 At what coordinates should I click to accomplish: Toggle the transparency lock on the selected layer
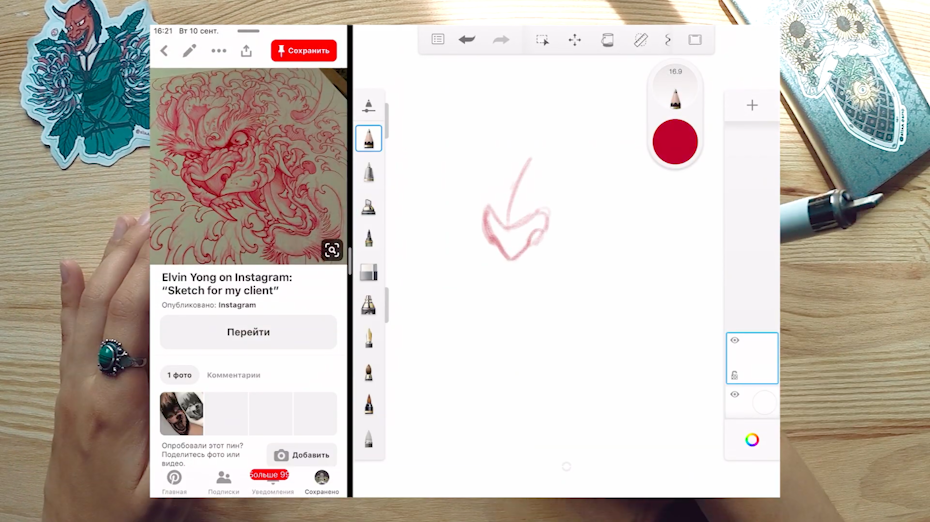click(735, 375)
